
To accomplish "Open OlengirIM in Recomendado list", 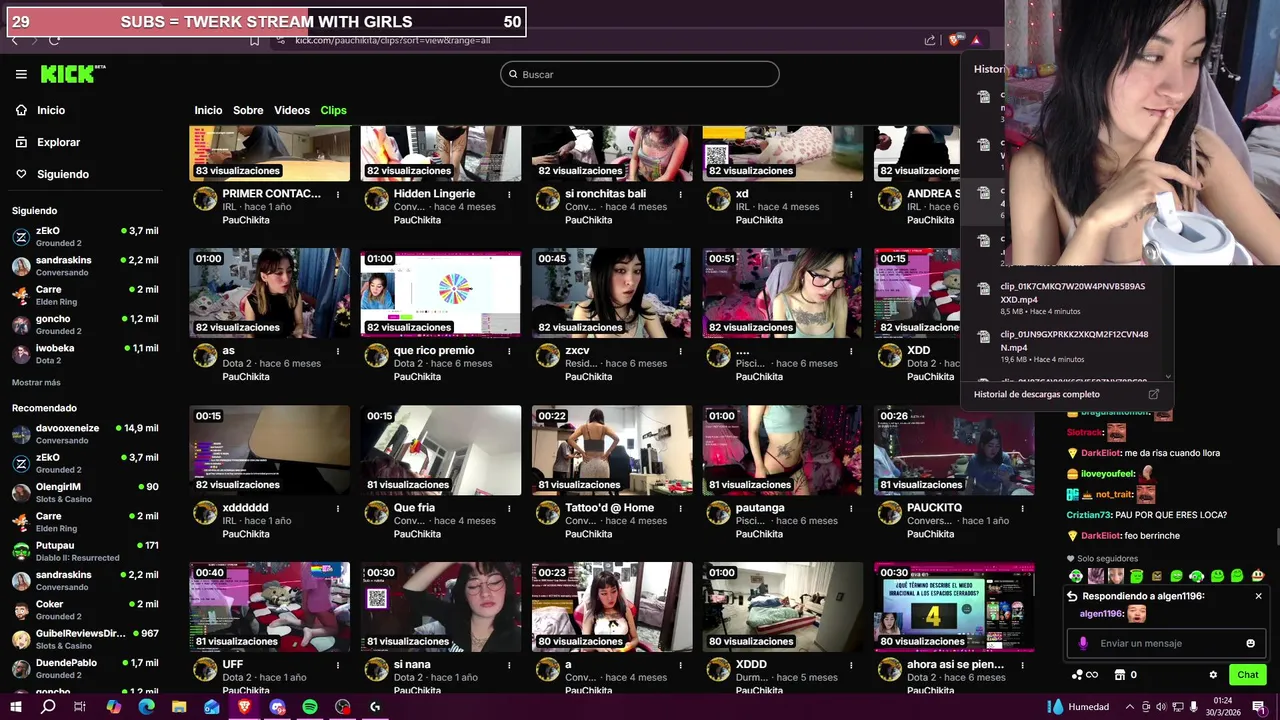I will (85, 493).
